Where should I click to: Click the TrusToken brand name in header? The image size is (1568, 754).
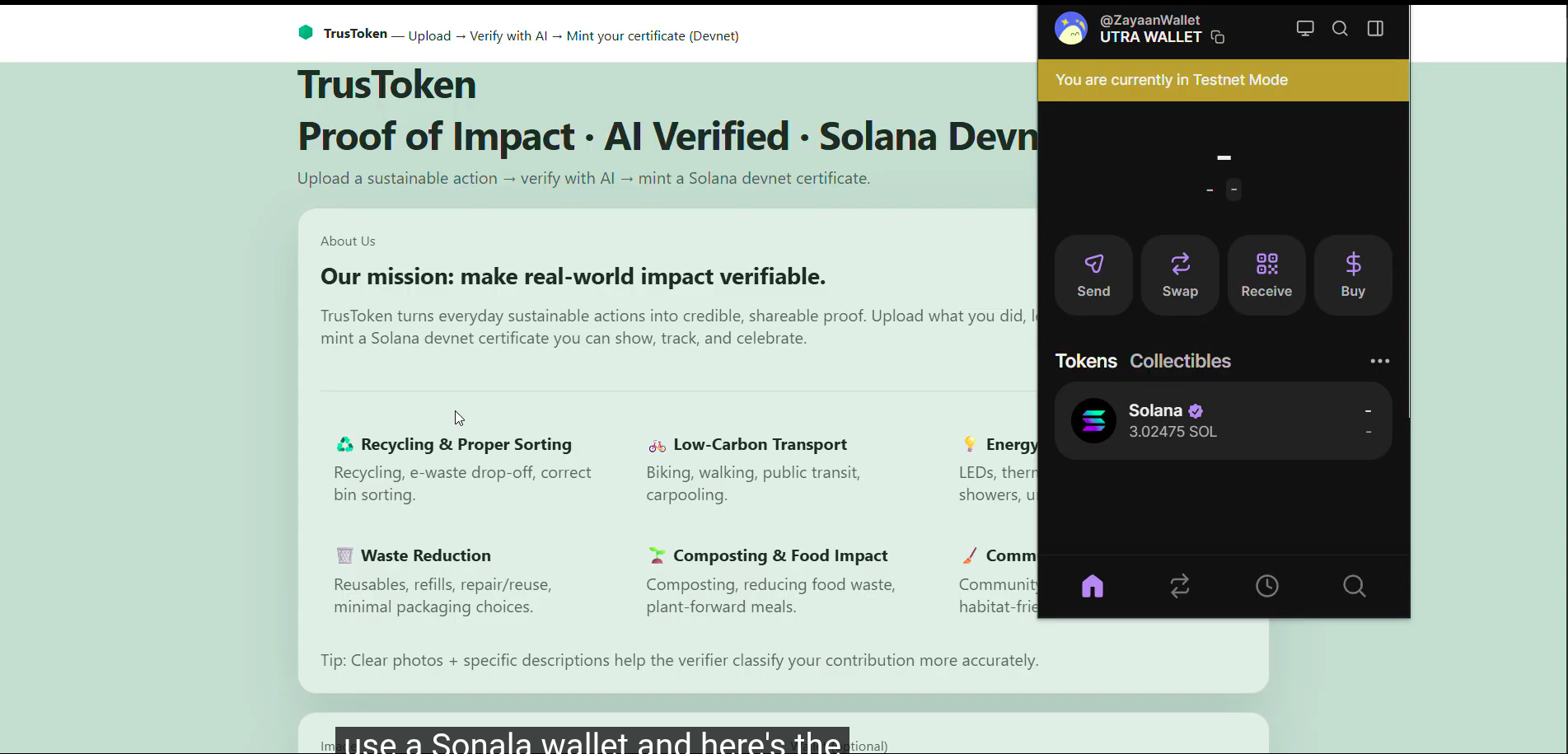point(355,33)
